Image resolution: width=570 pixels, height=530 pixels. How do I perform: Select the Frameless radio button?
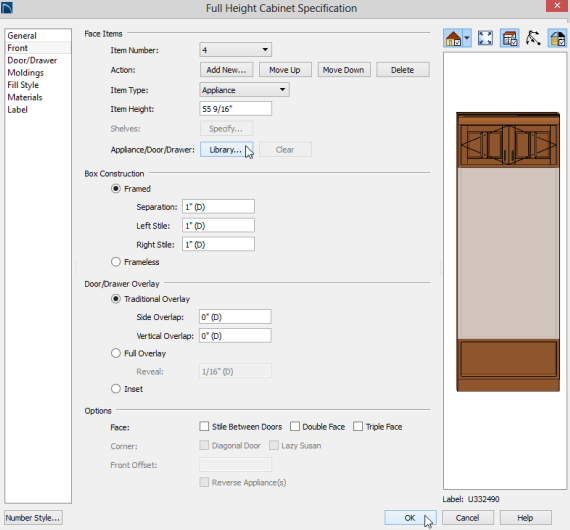(116, 262)
